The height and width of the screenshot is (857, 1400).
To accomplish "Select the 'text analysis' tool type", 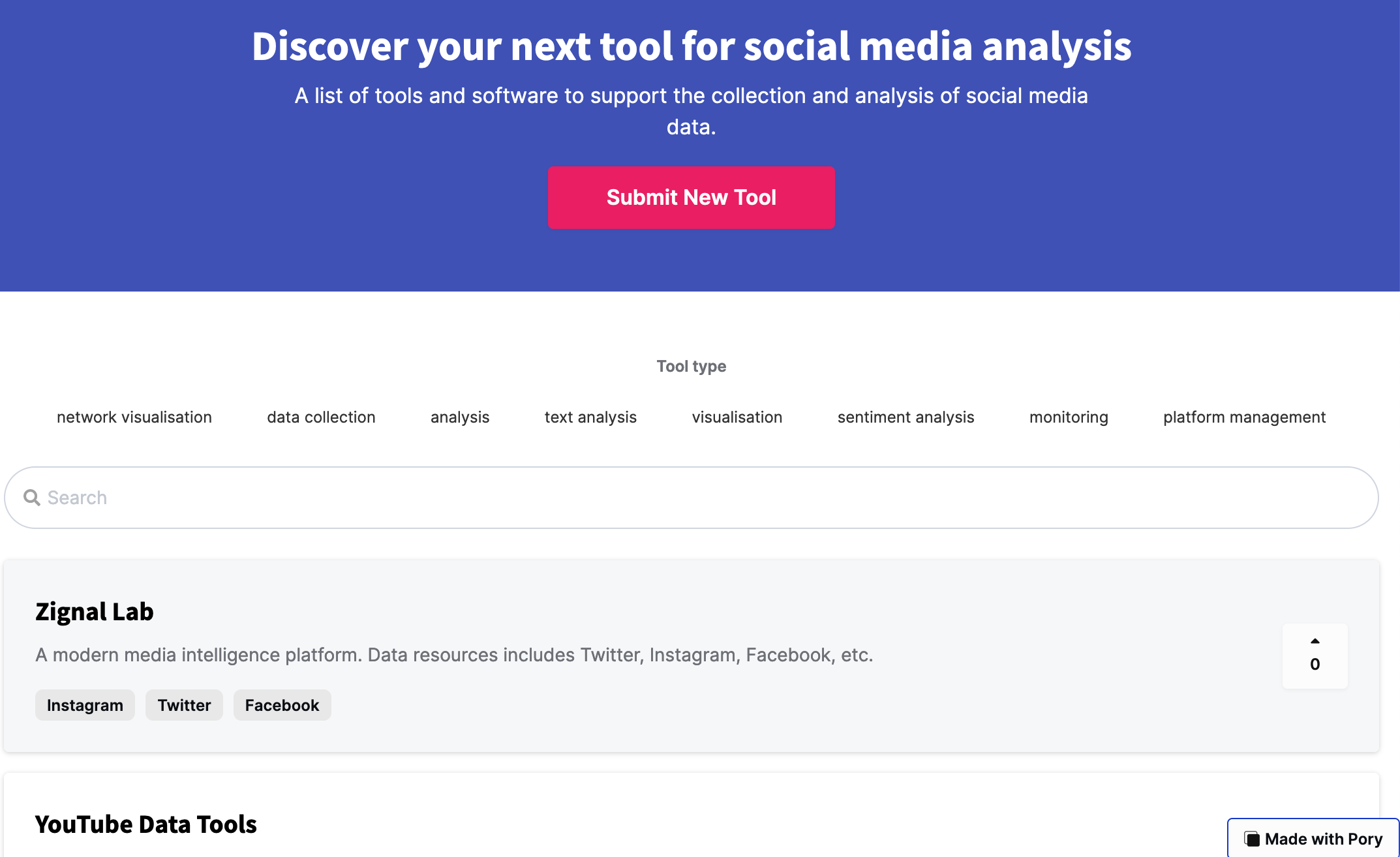I will coord(590,417).
